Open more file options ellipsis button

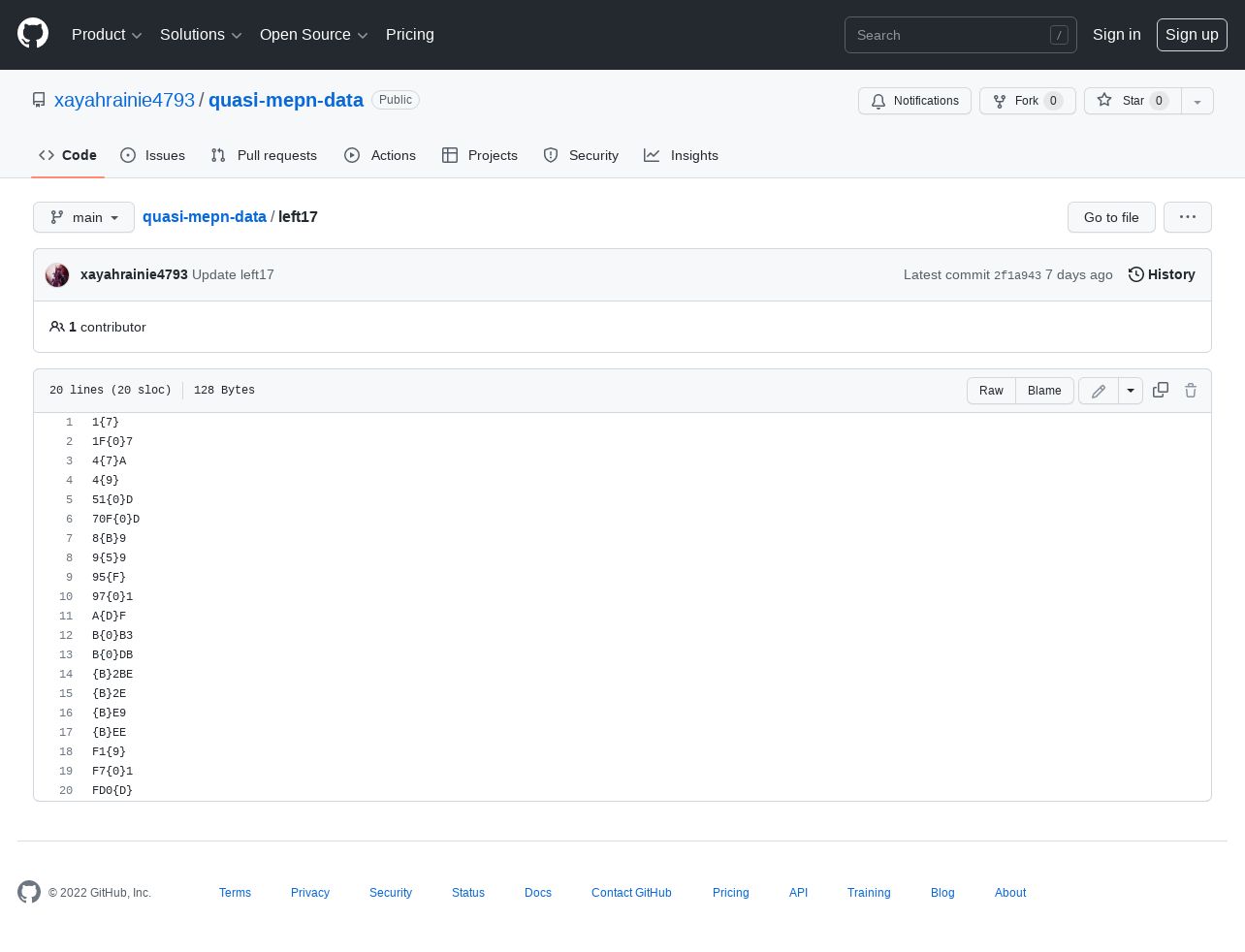[1188, 217]
